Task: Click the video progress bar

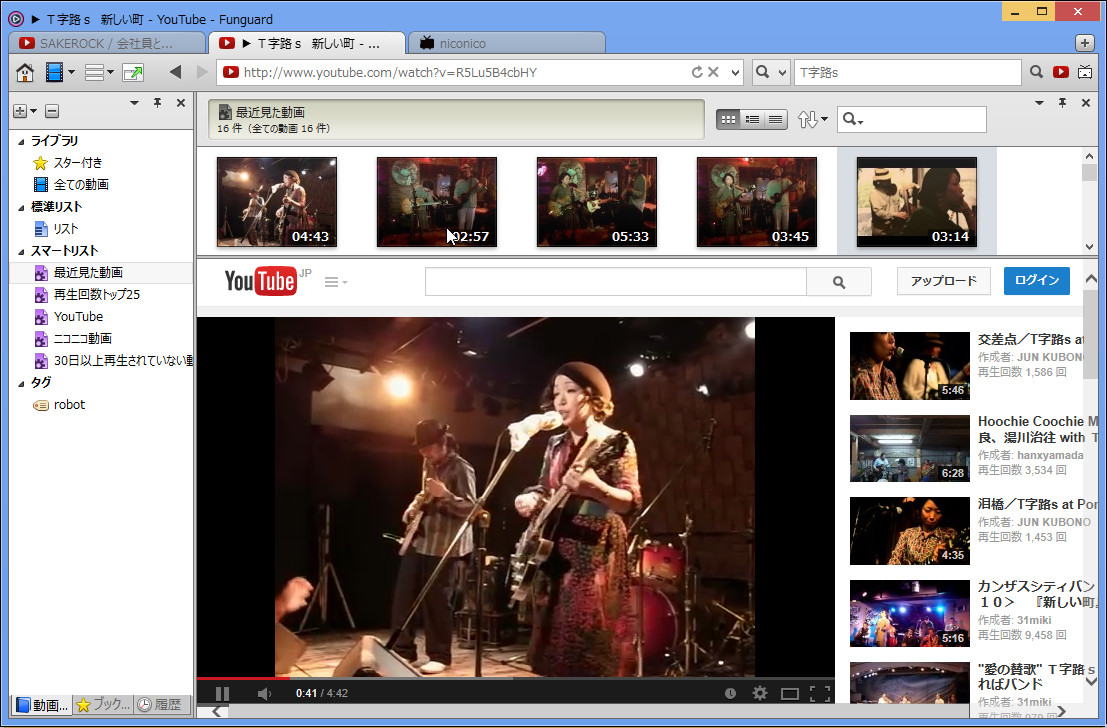Action: 515,679
